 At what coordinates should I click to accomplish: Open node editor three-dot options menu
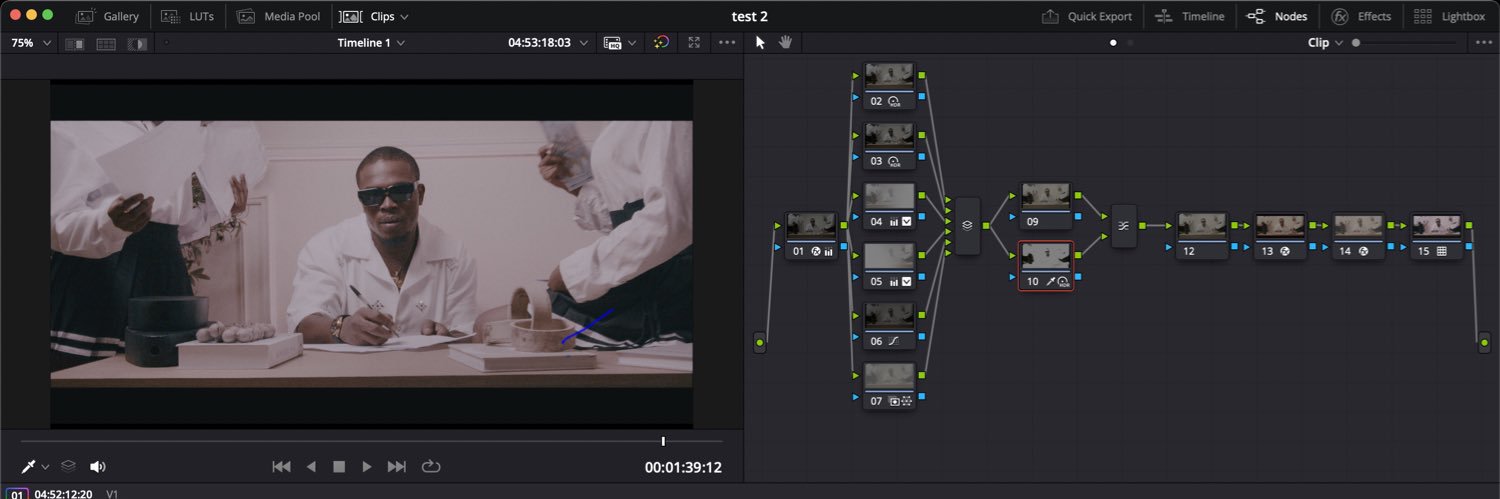click(1484, 43)
